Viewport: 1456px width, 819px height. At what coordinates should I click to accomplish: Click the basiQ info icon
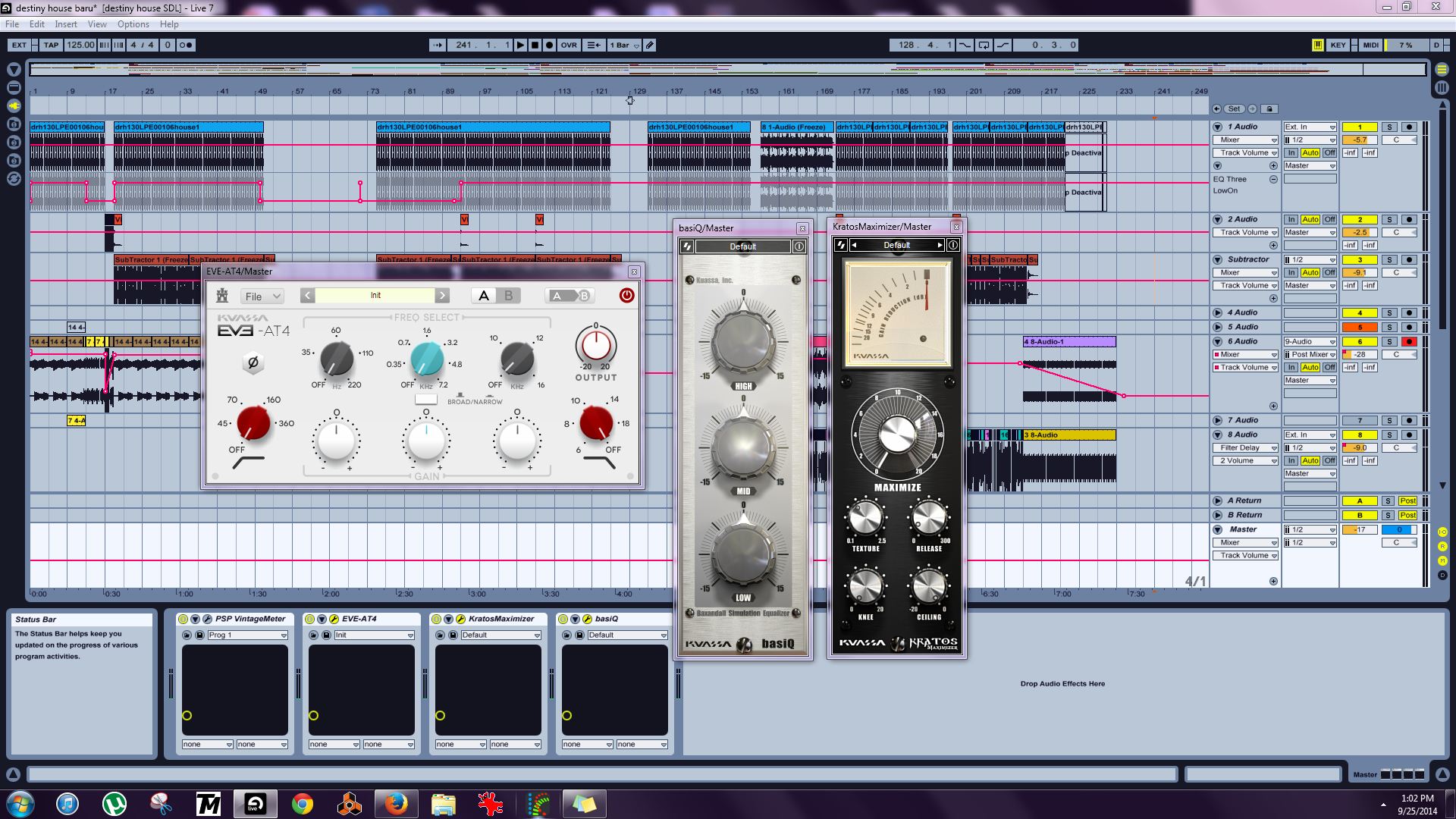[x=799, y=246]
